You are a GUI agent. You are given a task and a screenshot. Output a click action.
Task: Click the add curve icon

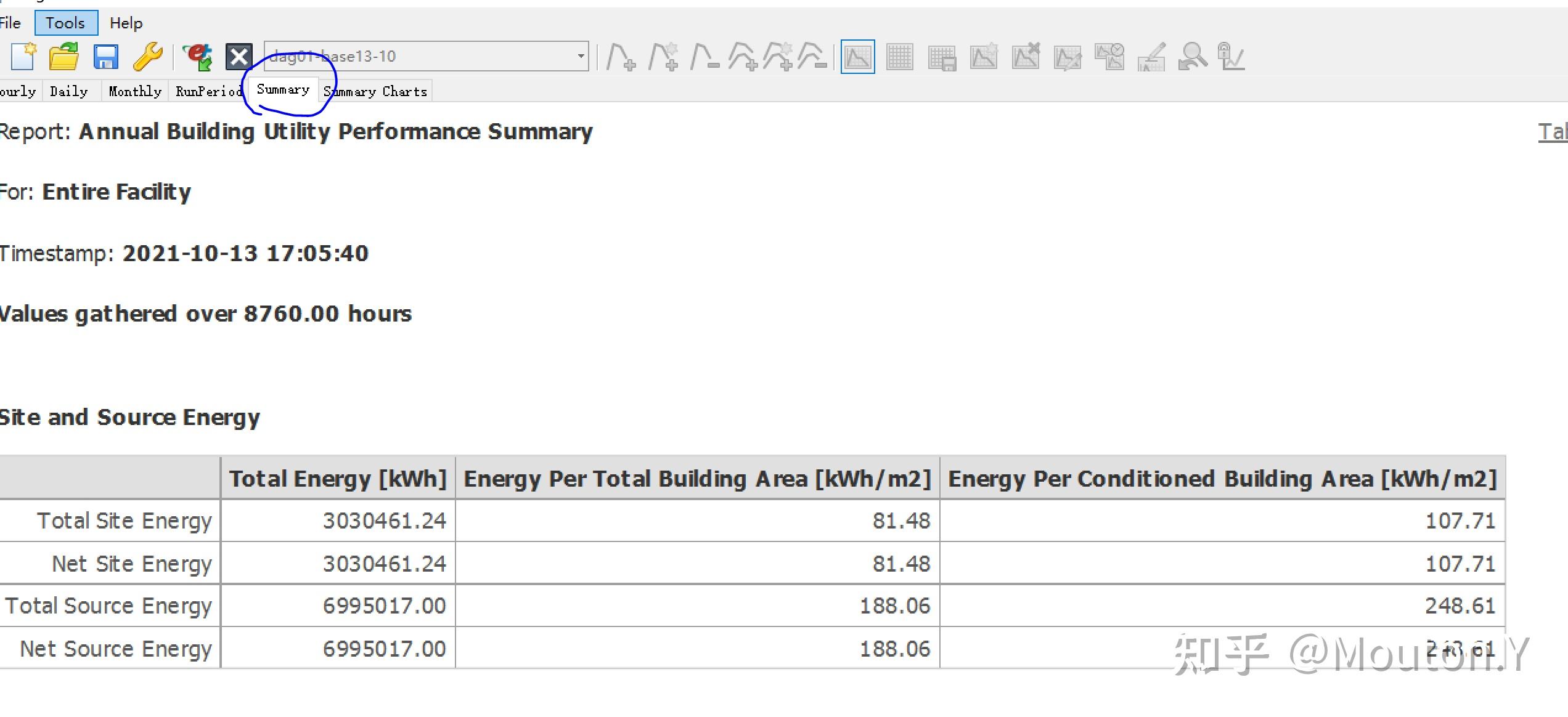tap(621, 57)
